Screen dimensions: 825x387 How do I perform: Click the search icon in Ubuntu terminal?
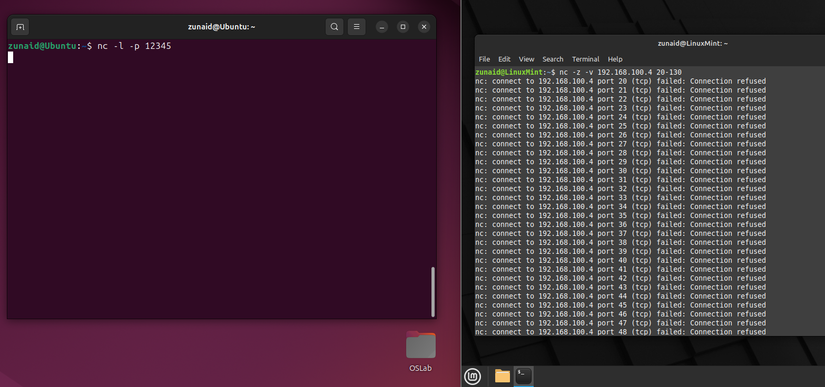pos(334,27)
